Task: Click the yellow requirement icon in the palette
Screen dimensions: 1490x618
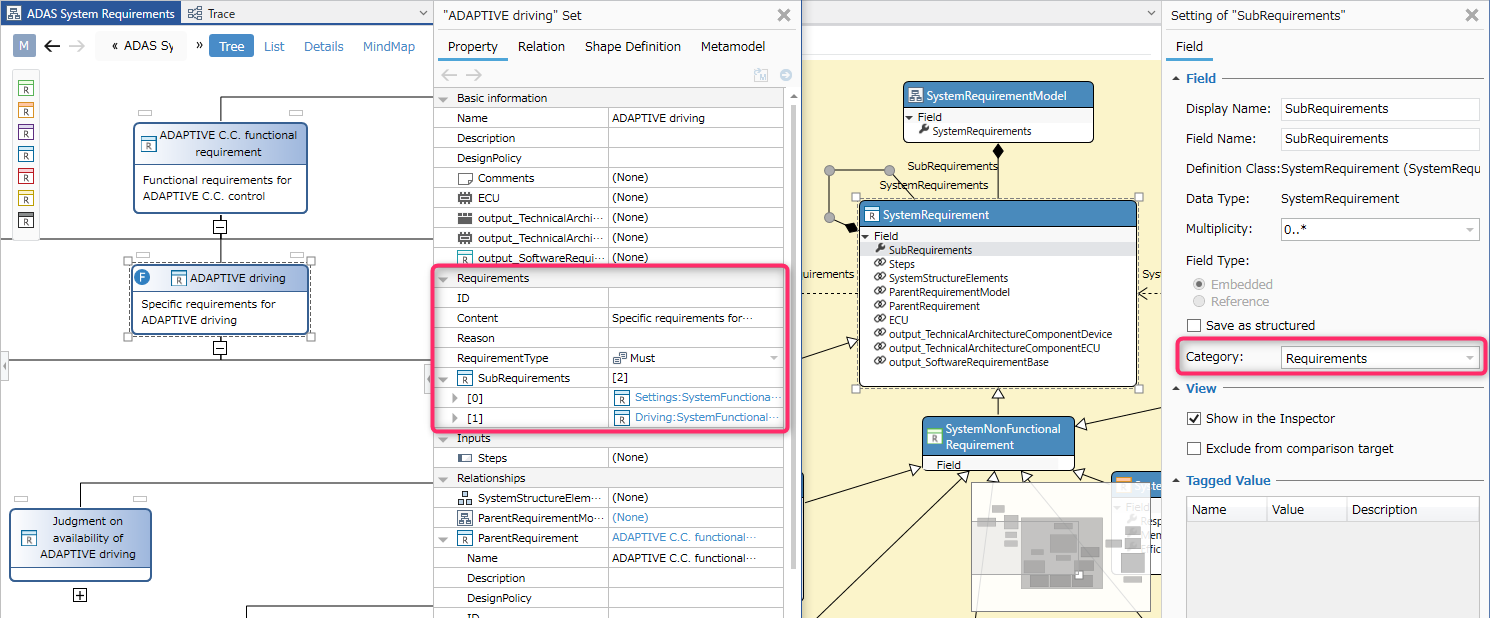Action: pos(27,198)
